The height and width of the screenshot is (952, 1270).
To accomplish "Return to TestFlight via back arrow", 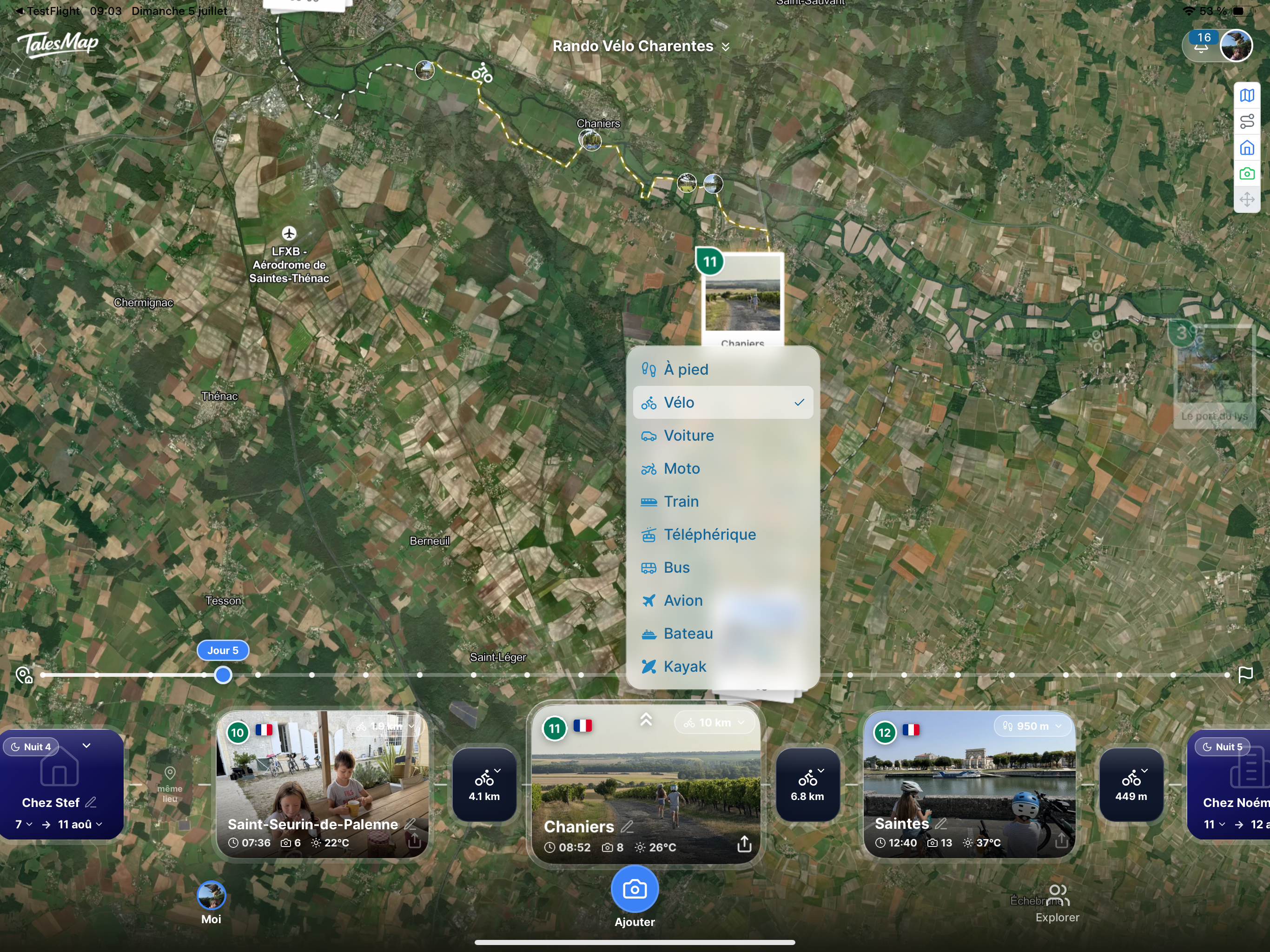I will [x=20, y=11].
